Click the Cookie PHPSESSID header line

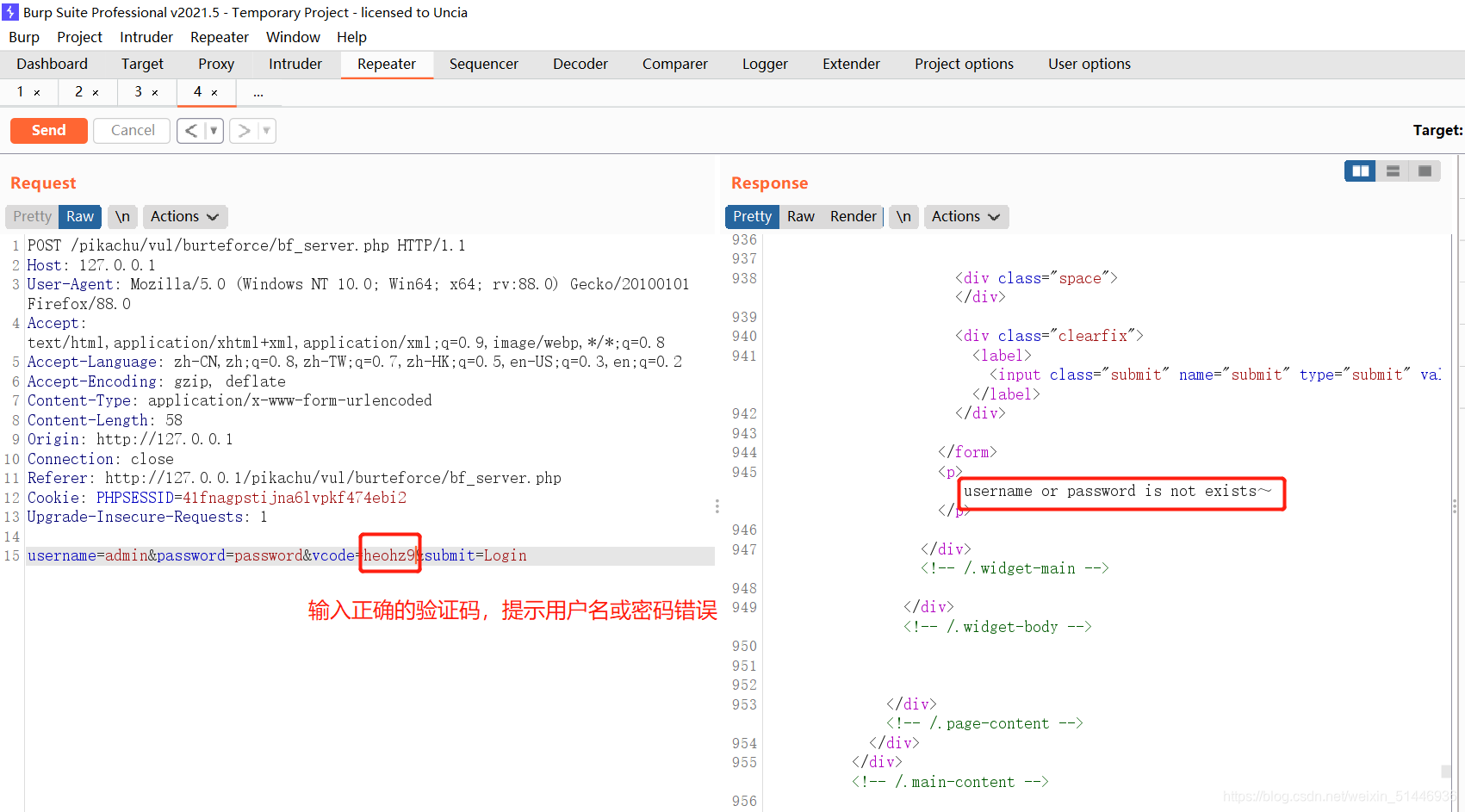217,498
